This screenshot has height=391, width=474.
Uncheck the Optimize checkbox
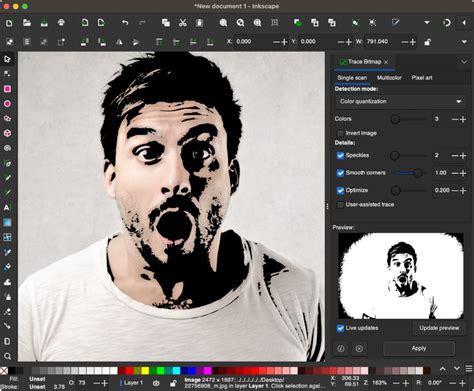click(x=340, y=190)
